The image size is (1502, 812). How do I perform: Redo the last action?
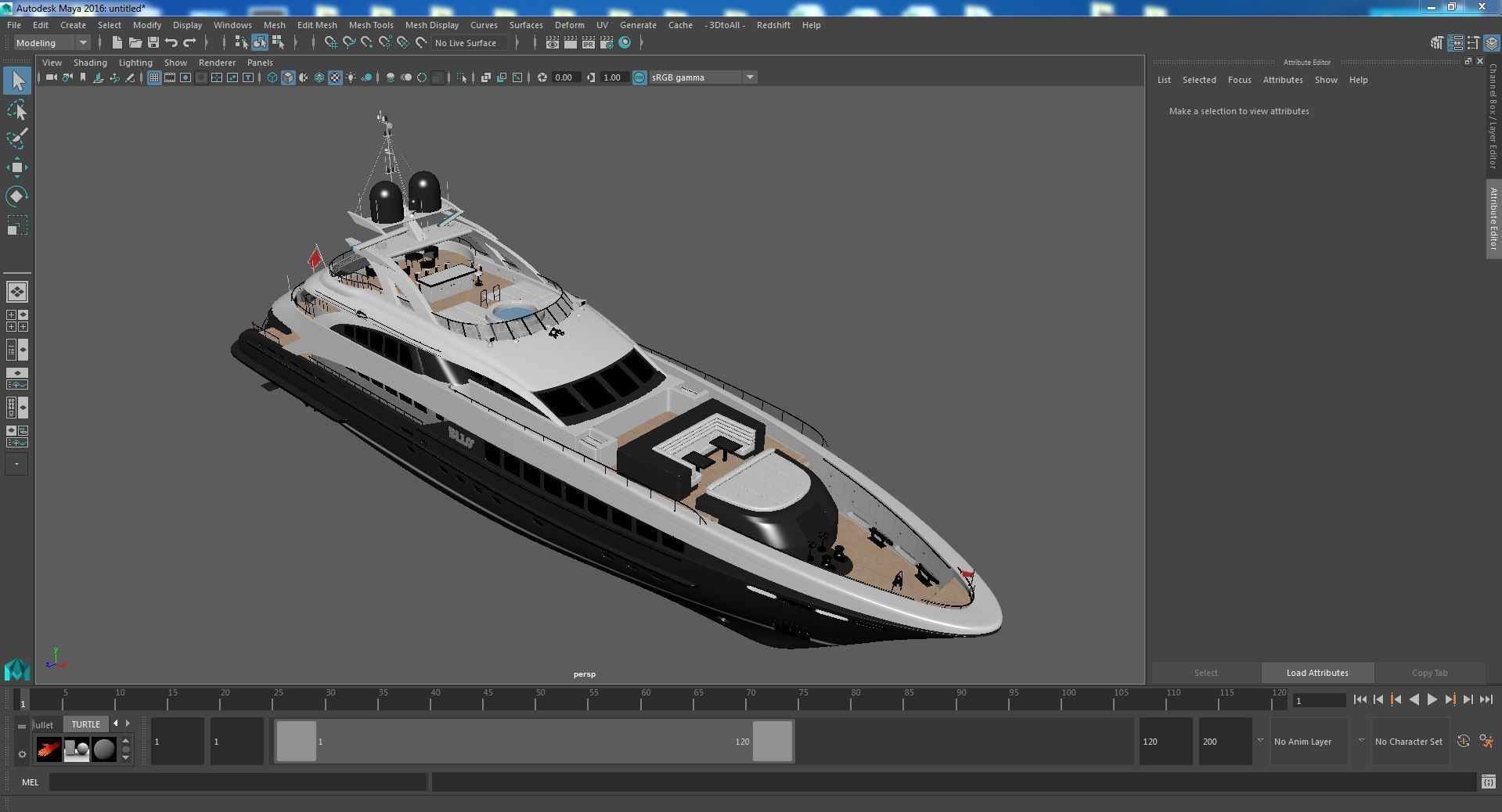189,42
